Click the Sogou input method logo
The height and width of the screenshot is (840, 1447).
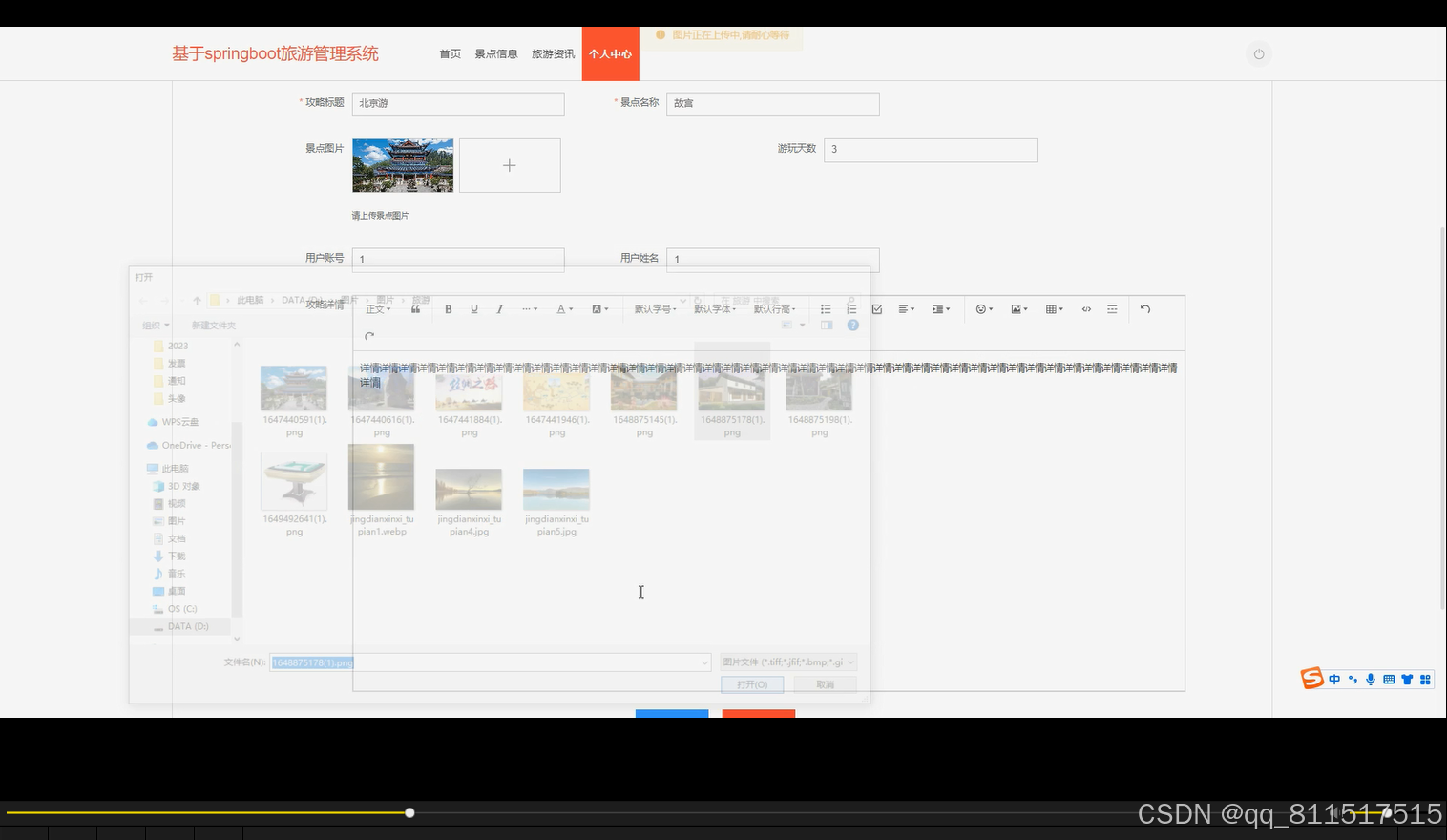[1312, 679]
